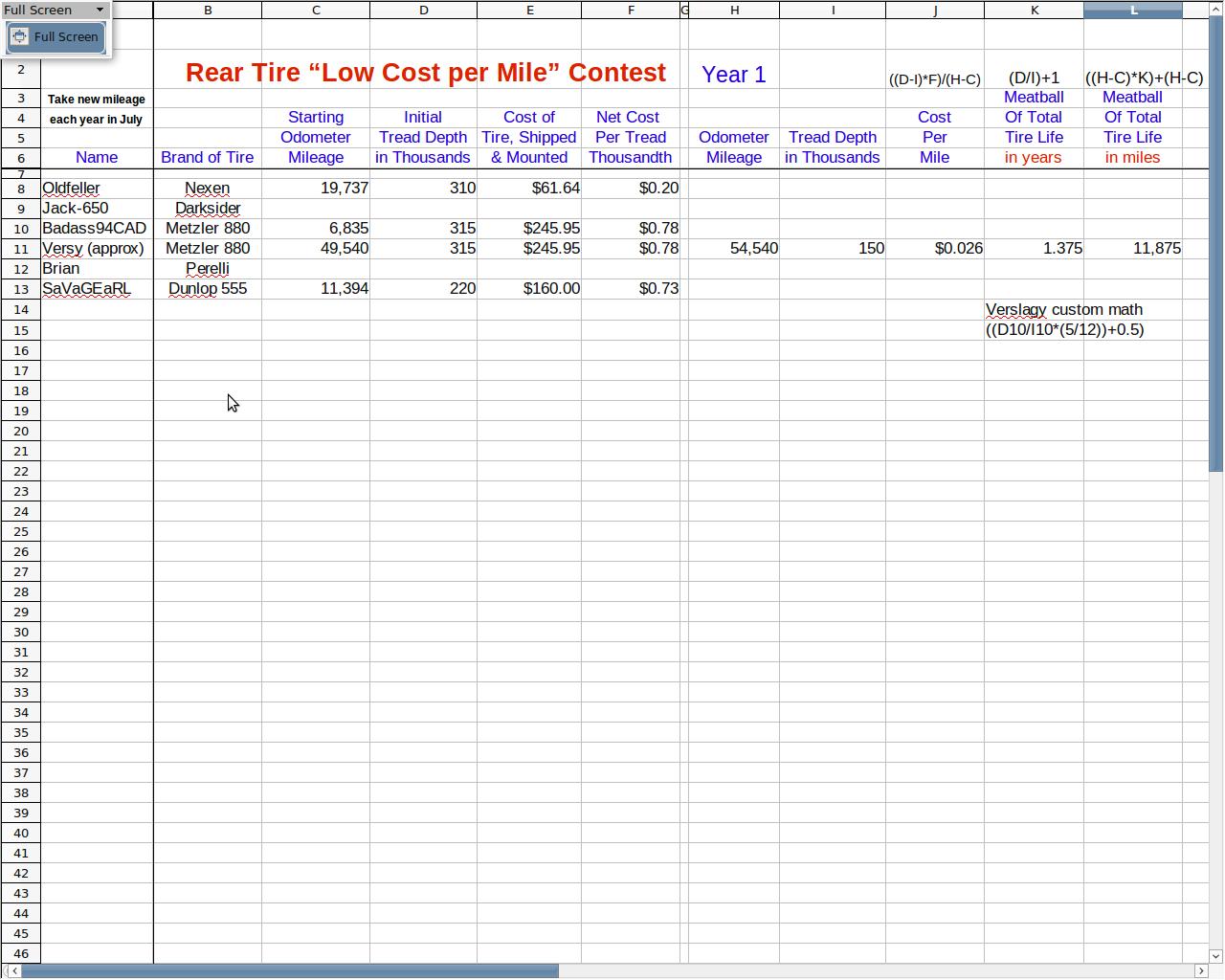Screen dimensions: 1225x980
Task: Select the narrow column G header
Action: click(683, 10)
